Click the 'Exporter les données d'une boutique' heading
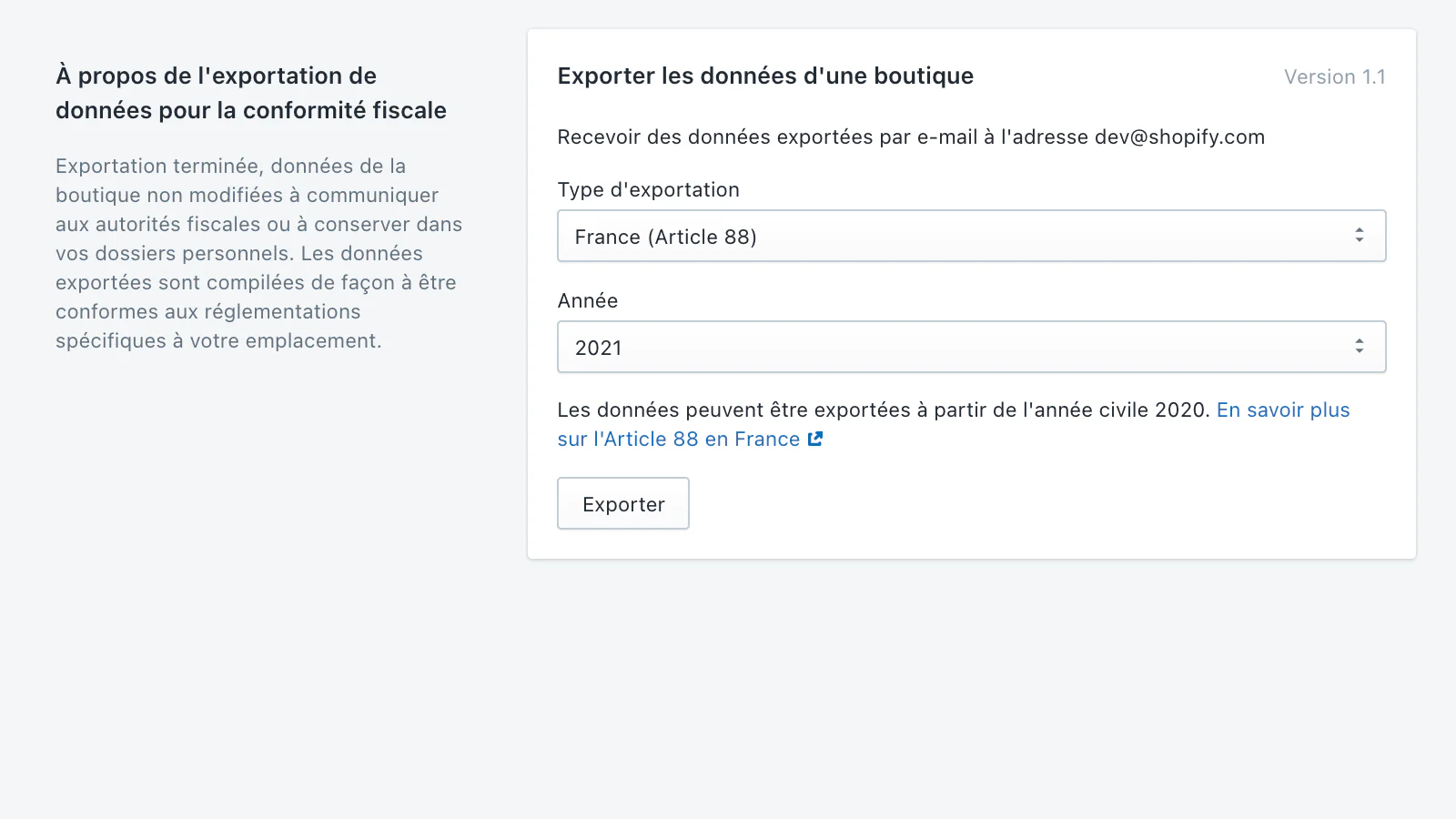Image resolution: width=1456 pixels, height=819 pixels. click(x=765, y=76)
